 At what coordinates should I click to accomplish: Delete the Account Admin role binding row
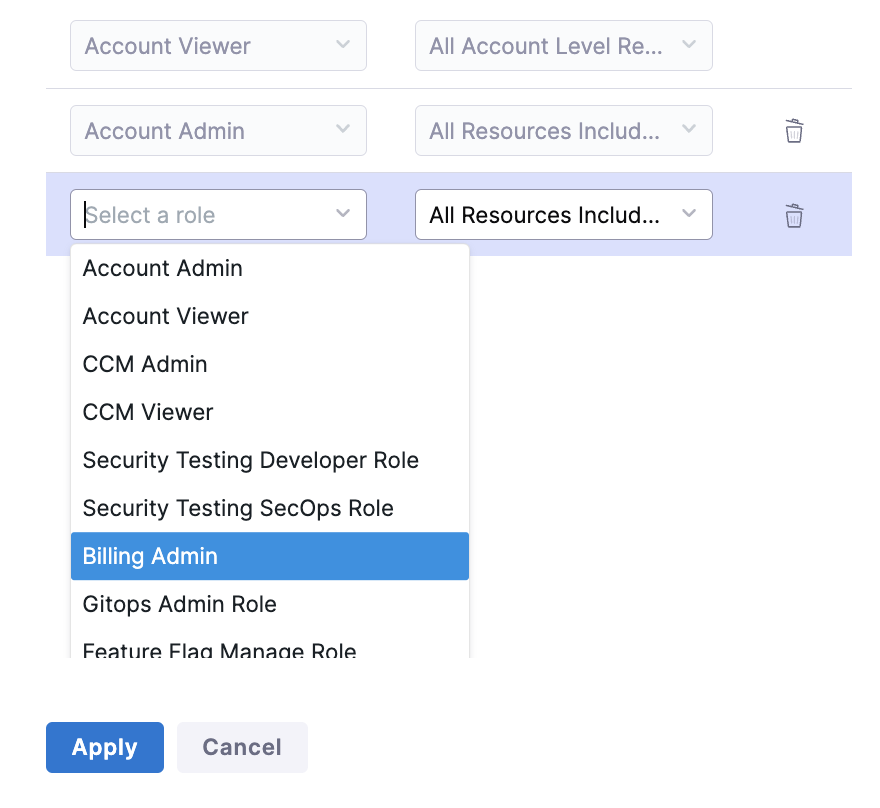coord(793,130)
